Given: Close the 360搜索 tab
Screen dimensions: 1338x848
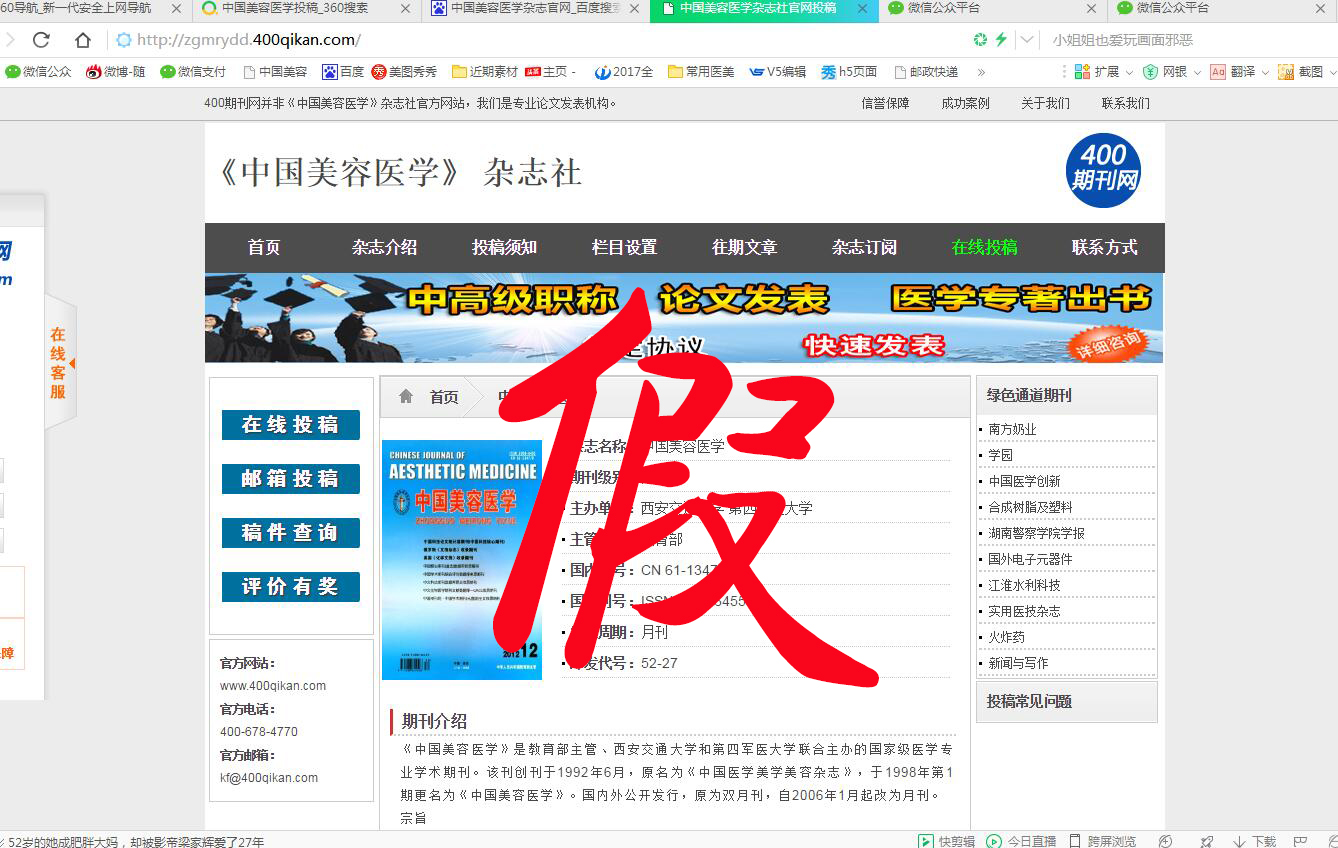Looking at the screenshot, I should pos(405,8).
